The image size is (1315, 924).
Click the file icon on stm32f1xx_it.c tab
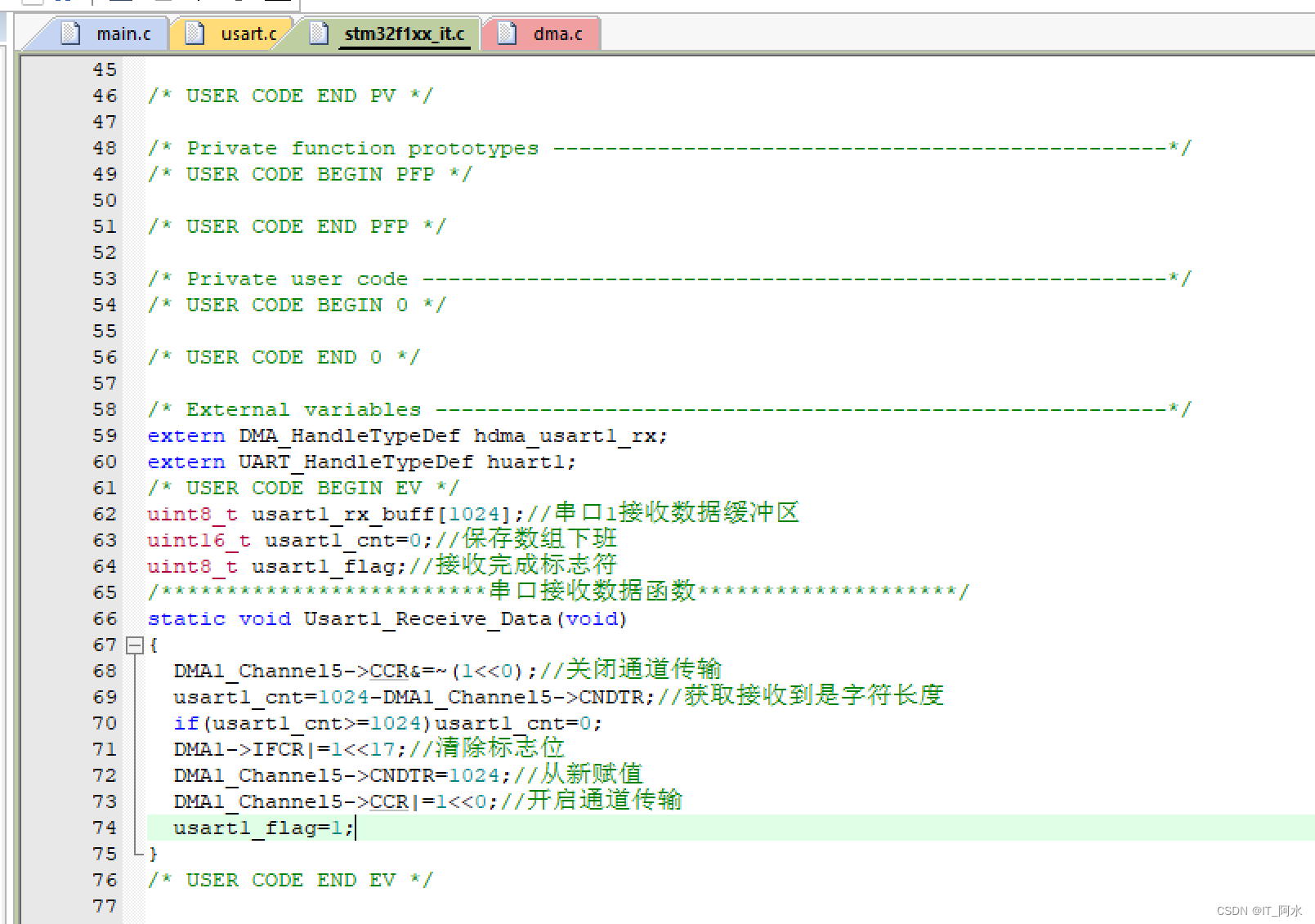[319, 33]
